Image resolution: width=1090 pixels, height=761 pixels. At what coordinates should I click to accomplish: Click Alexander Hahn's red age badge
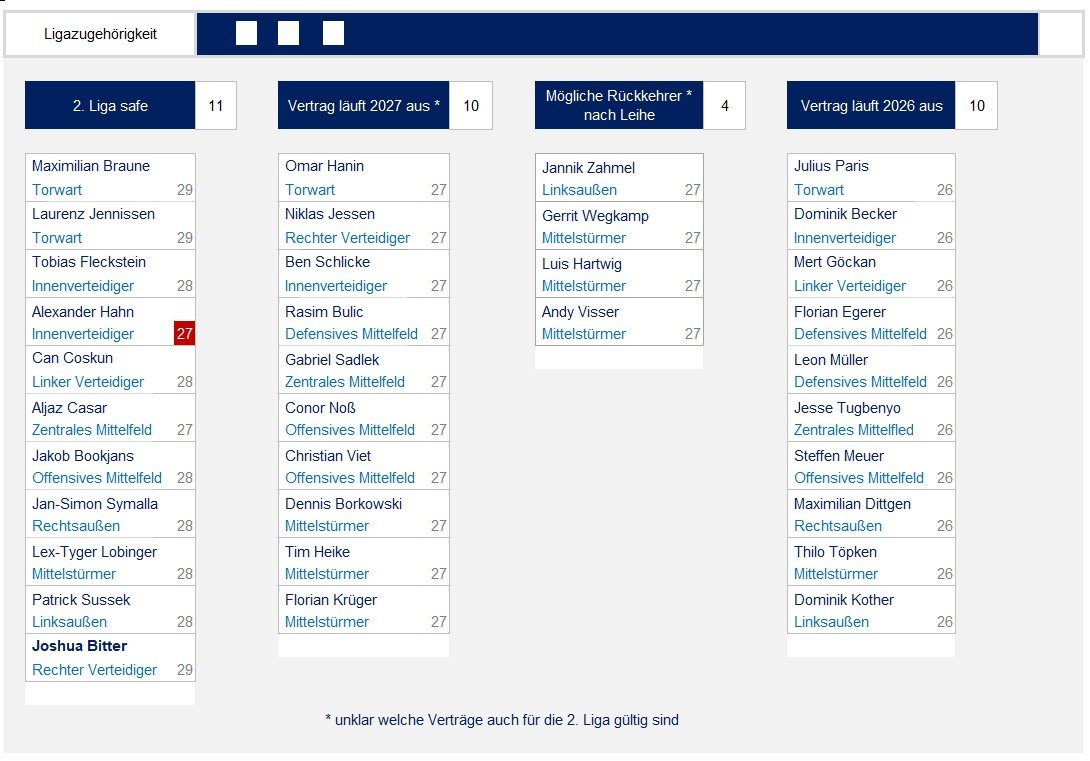pos(184,334)
